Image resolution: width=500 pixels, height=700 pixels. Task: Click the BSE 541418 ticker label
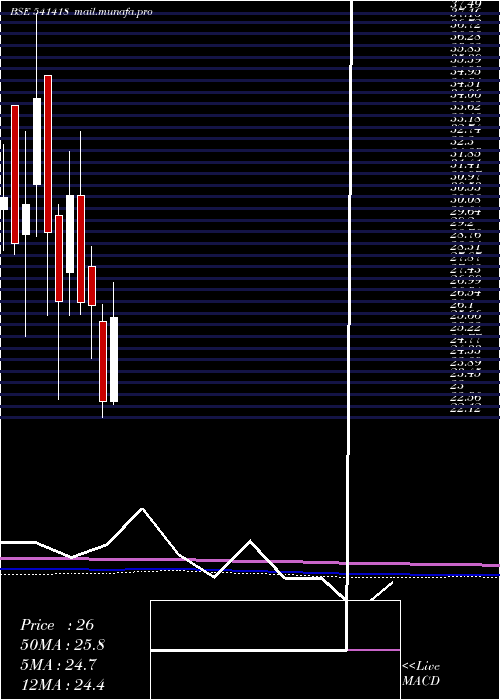tap(40, 12)
